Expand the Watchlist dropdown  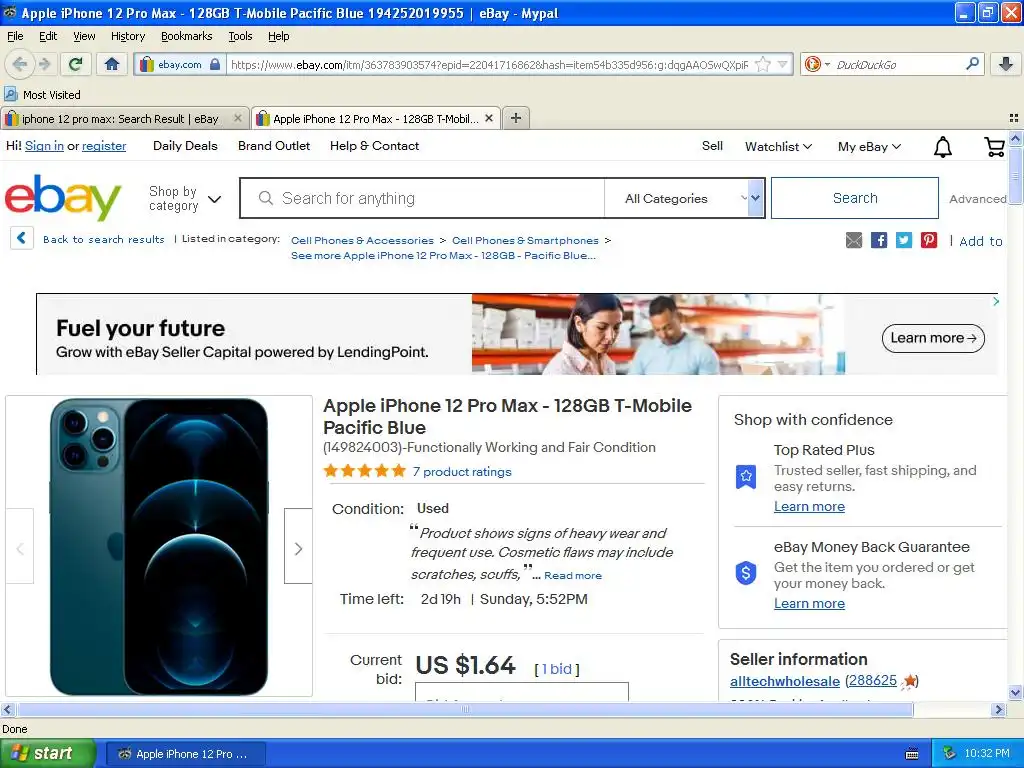(778, 146)
